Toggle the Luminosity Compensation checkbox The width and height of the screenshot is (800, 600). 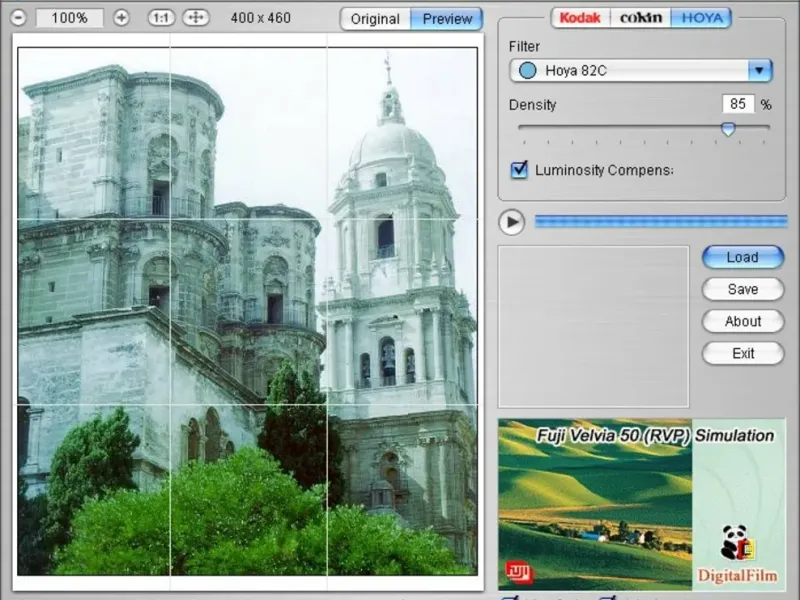pyautogui.click(x=519, y=170)
